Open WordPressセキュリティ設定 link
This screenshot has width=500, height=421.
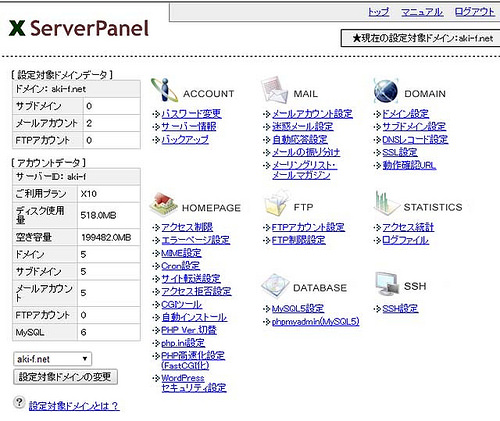coord(194,383)
